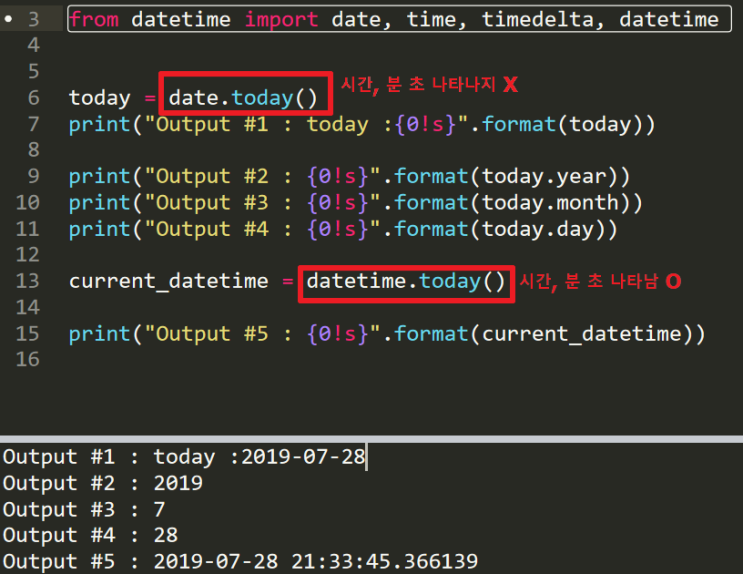Click line number 13 in the gutter
The width and height of the screenshot is (743, 574).
pos(27,281)
